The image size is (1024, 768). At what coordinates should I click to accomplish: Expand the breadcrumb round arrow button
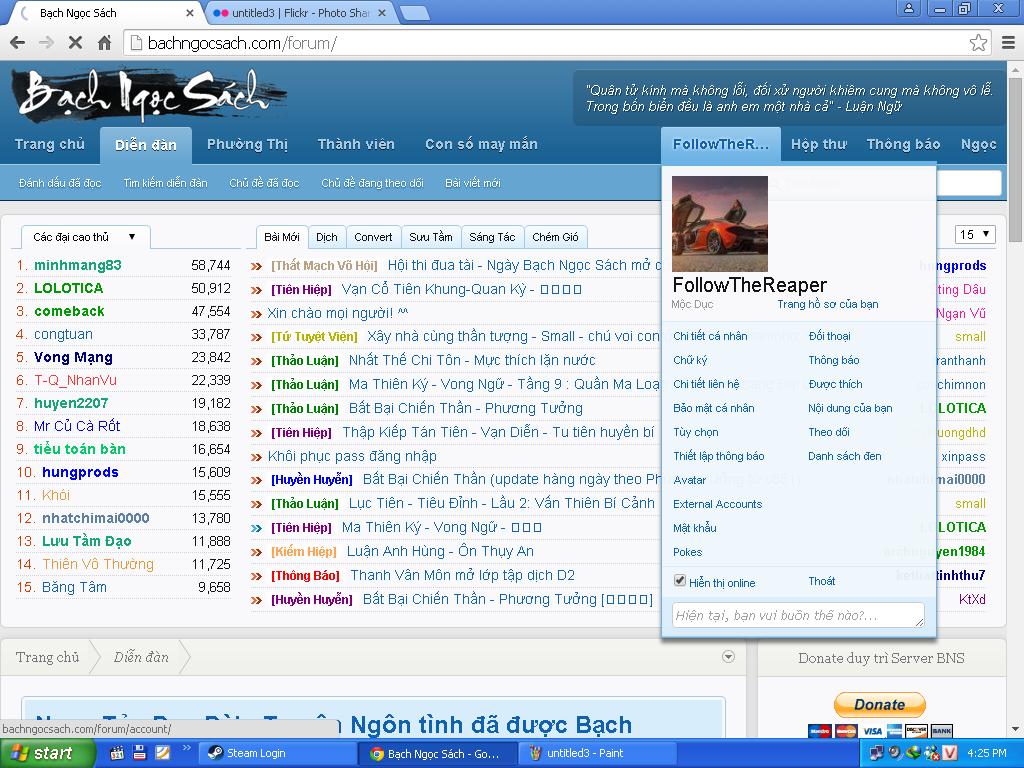tap(728, 657)
